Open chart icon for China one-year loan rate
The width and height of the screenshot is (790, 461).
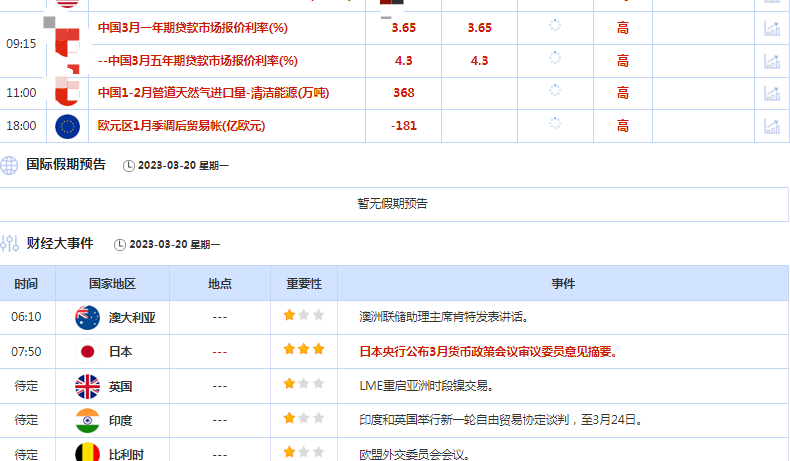click(x=772, y=28)
